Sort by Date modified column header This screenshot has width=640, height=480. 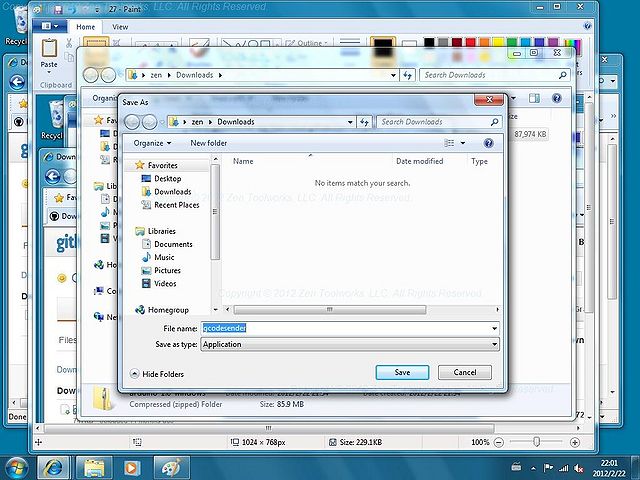(x=420, y=161)
